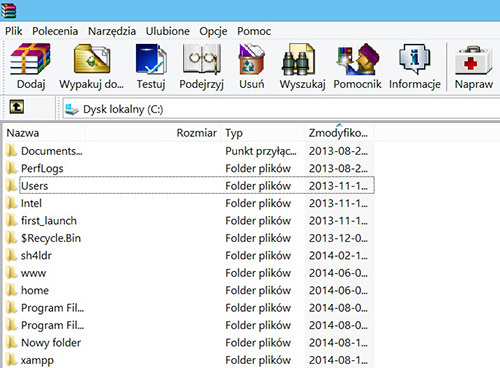Click date 2013-11-1... in Users row
This screenshot has height=368, width=500.
(338, 186)
